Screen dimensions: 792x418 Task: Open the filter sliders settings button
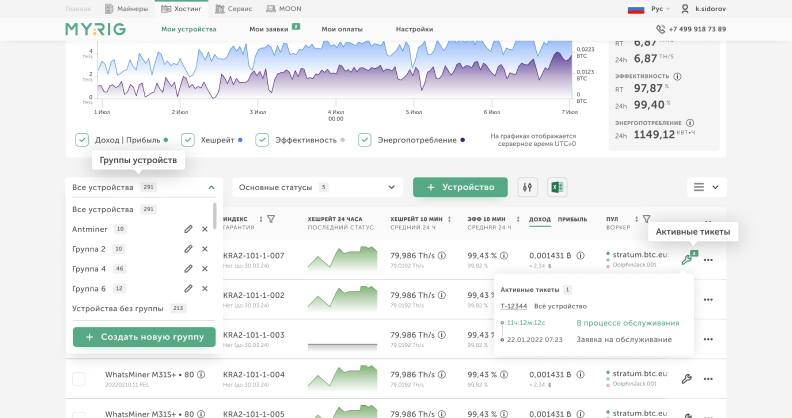pyautogui.click(x=528, y=187)
